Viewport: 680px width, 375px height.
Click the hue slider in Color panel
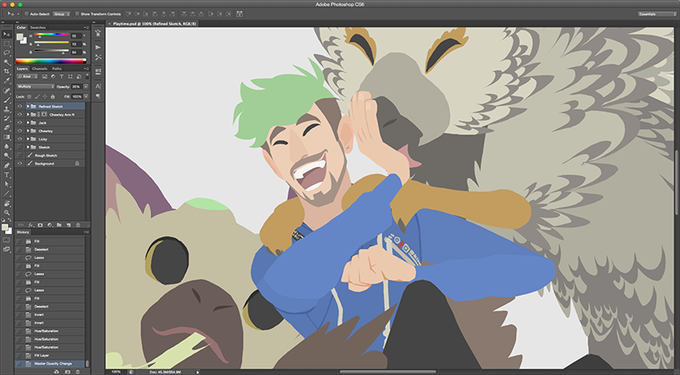(51, 35)
